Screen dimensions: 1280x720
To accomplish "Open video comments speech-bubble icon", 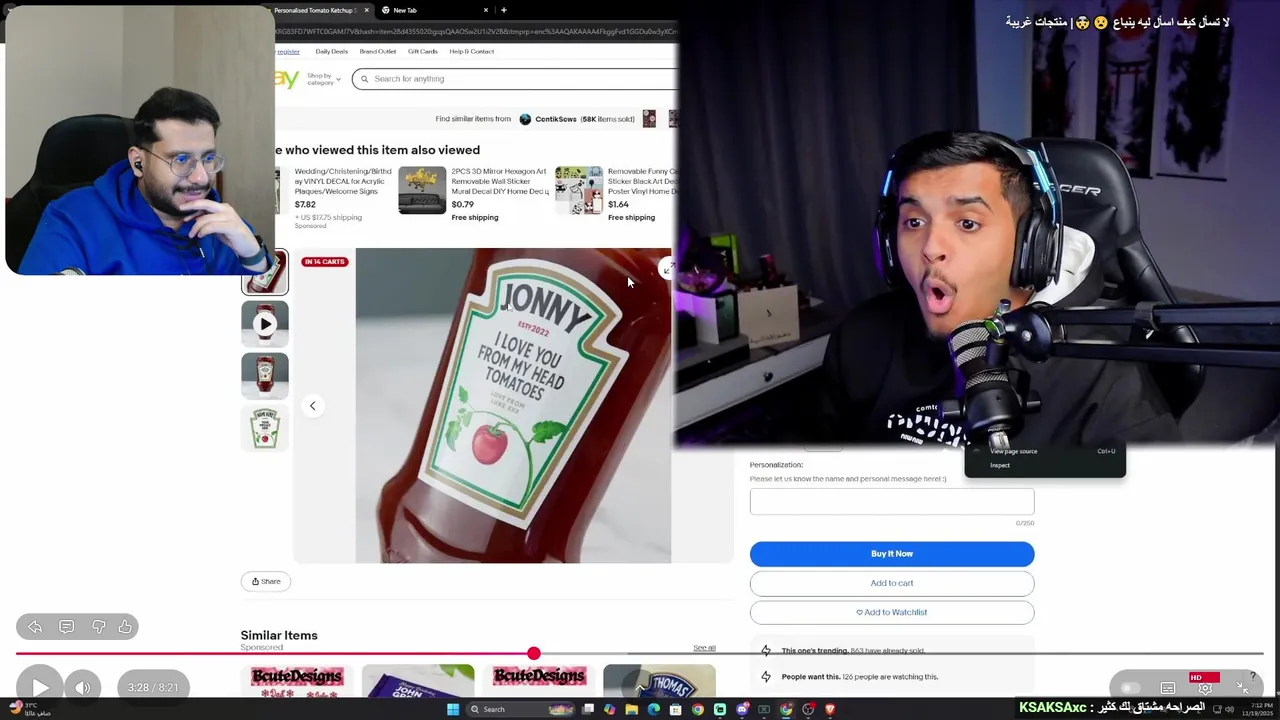I will (66, 627).
